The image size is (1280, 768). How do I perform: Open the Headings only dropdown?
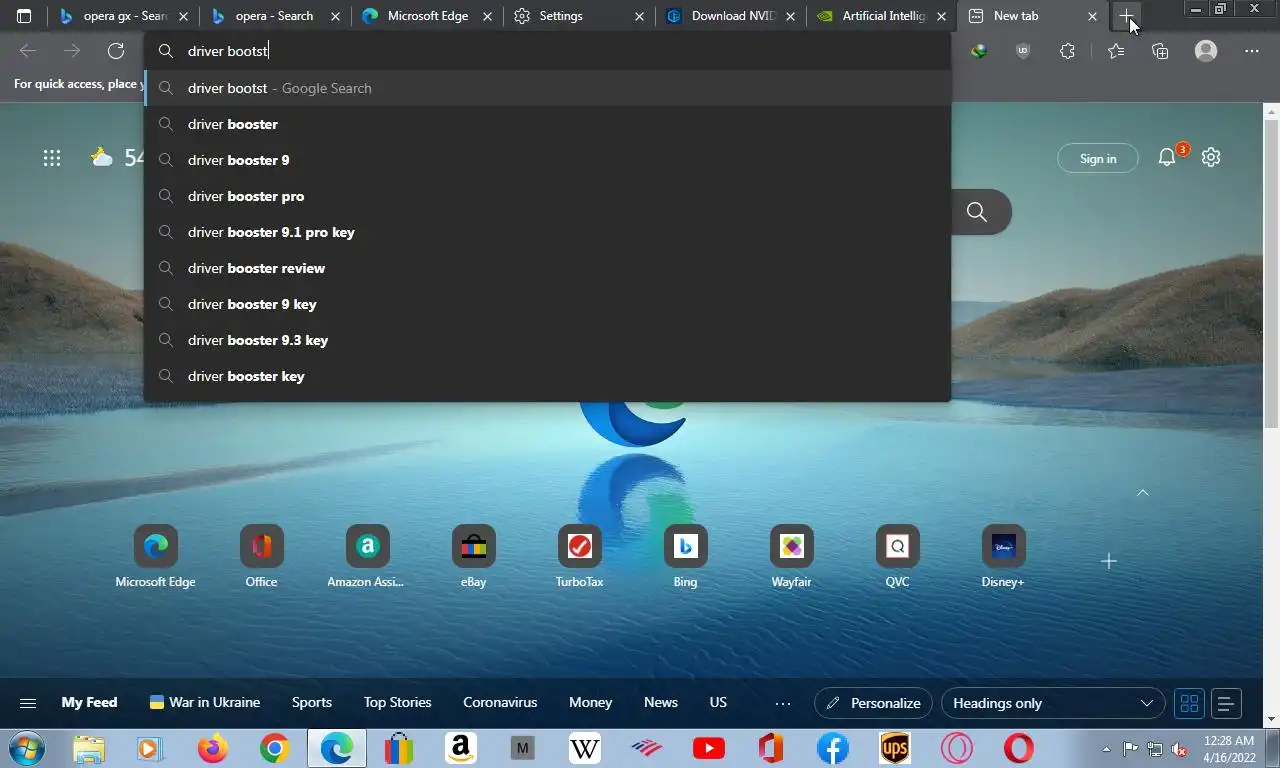1053,703
